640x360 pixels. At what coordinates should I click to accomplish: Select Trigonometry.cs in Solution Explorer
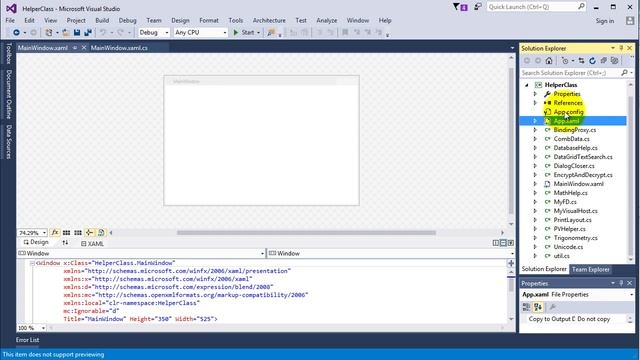(575, 238)
